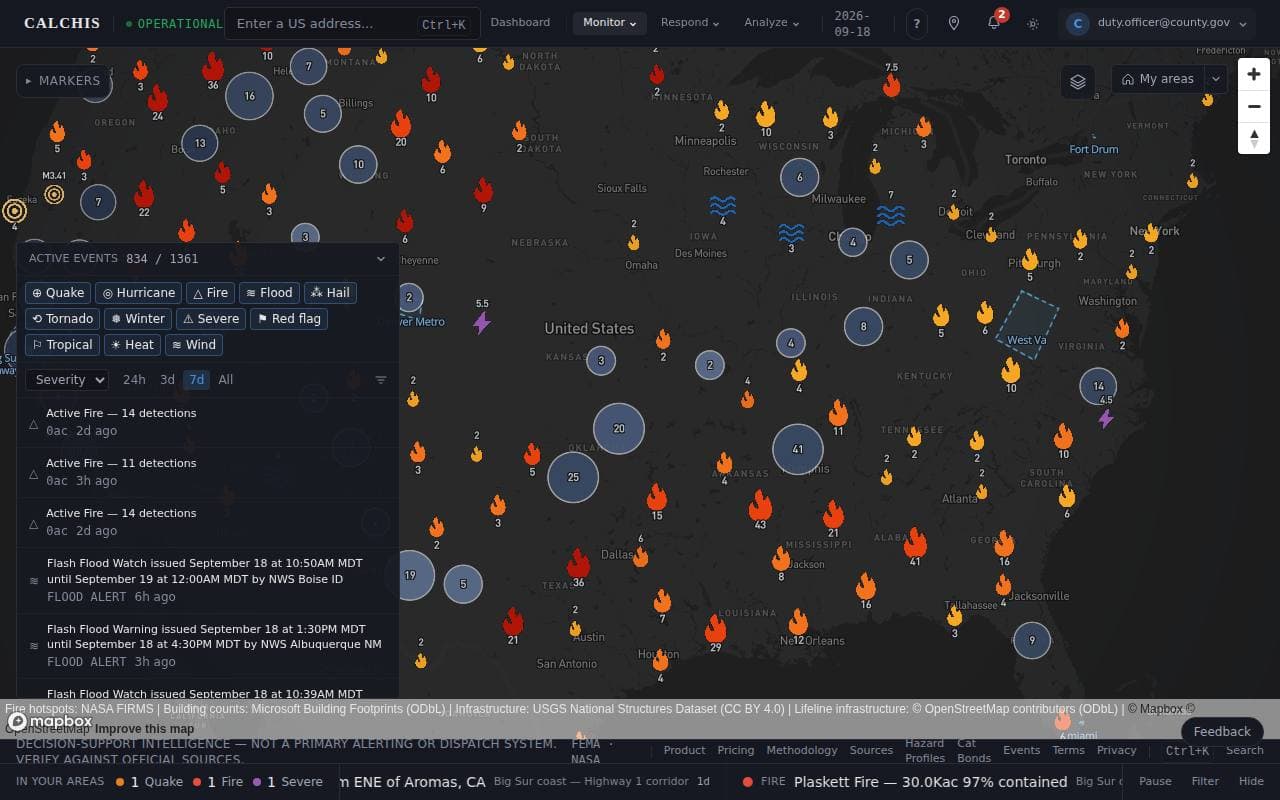1280x800 pixels.
Task: Hide the alerts ticker
Action: pyautogui.click(x=1251, y=782)
